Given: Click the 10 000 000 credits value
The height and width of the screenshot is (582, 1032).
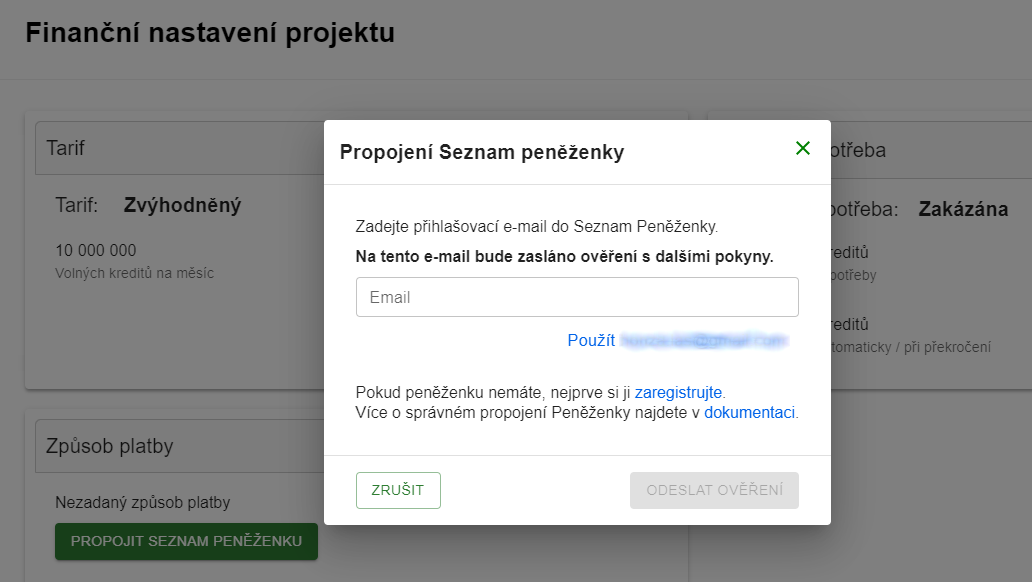Looking at the screenshot, I should [x=96, y=250].
